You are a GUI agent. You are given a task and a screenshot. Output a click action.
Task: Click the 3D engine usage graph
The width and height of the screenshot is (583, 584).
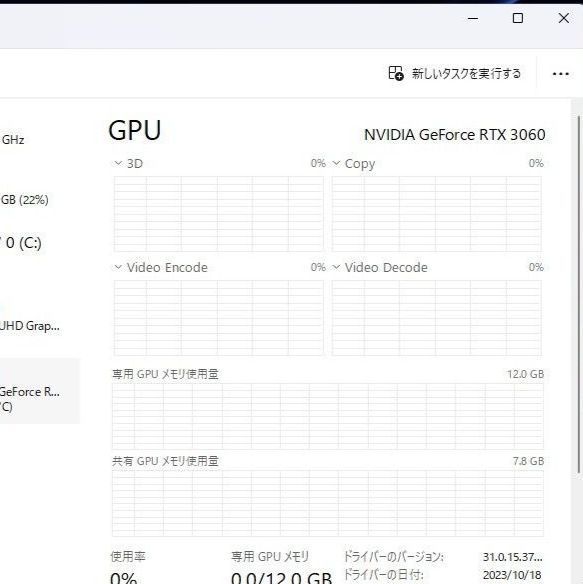point(219,214)
